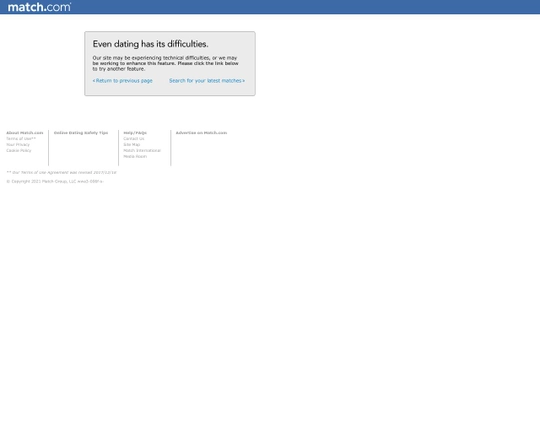This screenshot has width=540, height=432.
Task: Open About Match.com footer link
Action: 25,133
